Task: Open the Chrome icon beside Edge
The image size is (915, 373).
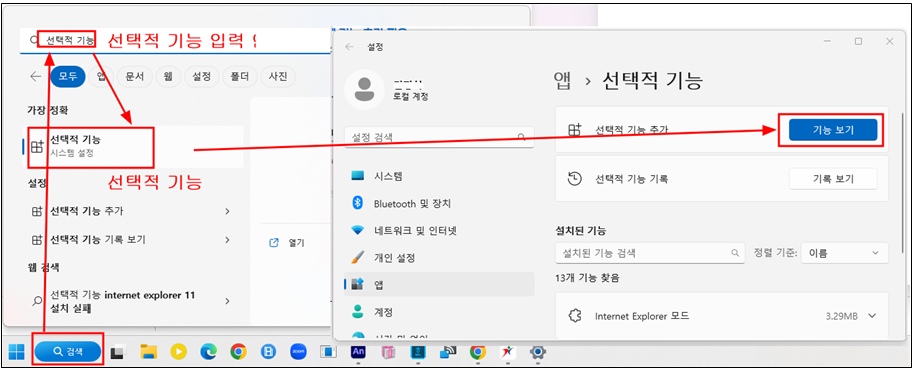Action: [x=238, y=351]
